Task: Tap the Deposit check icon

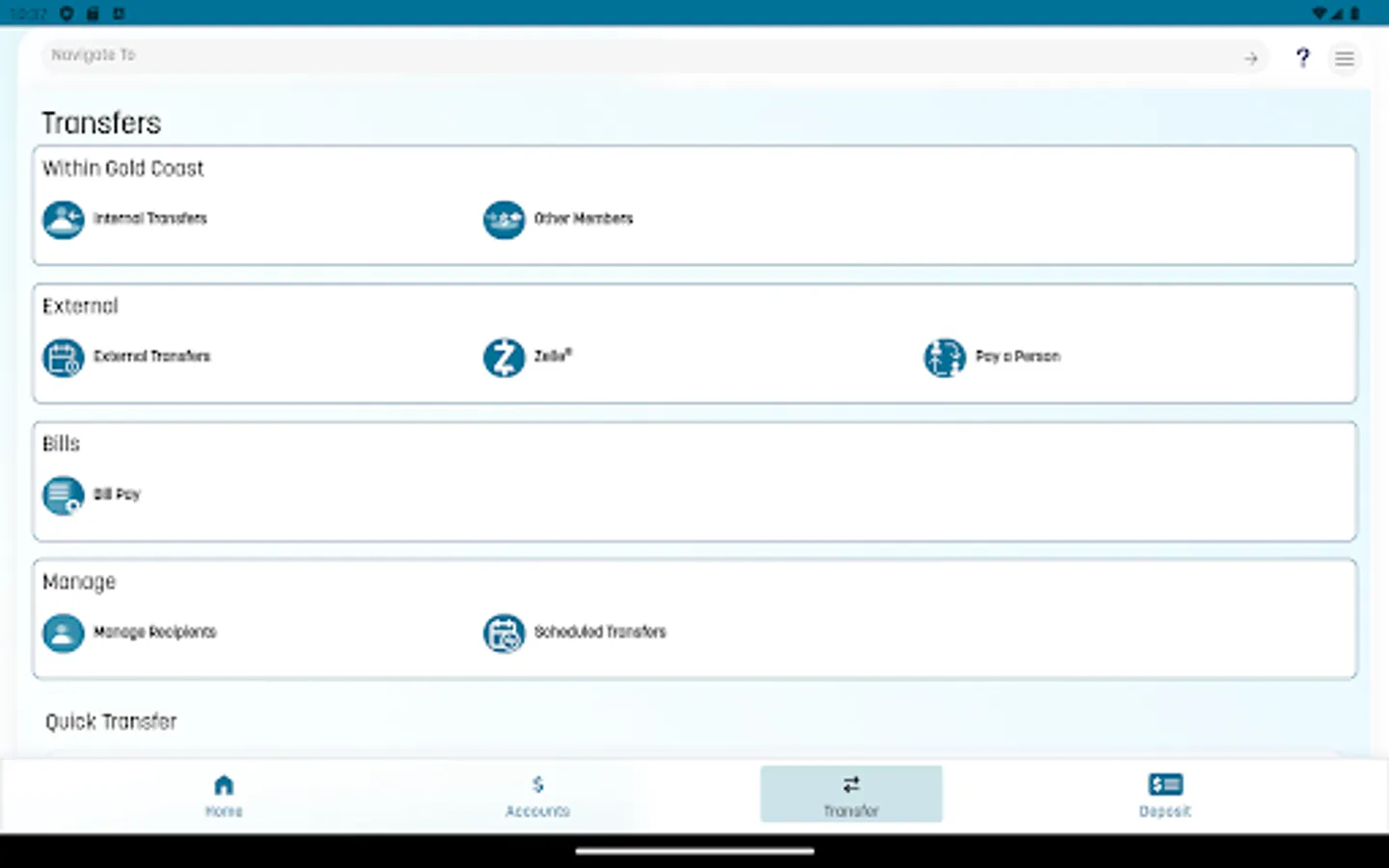Action: click(x=1164, y=783)
